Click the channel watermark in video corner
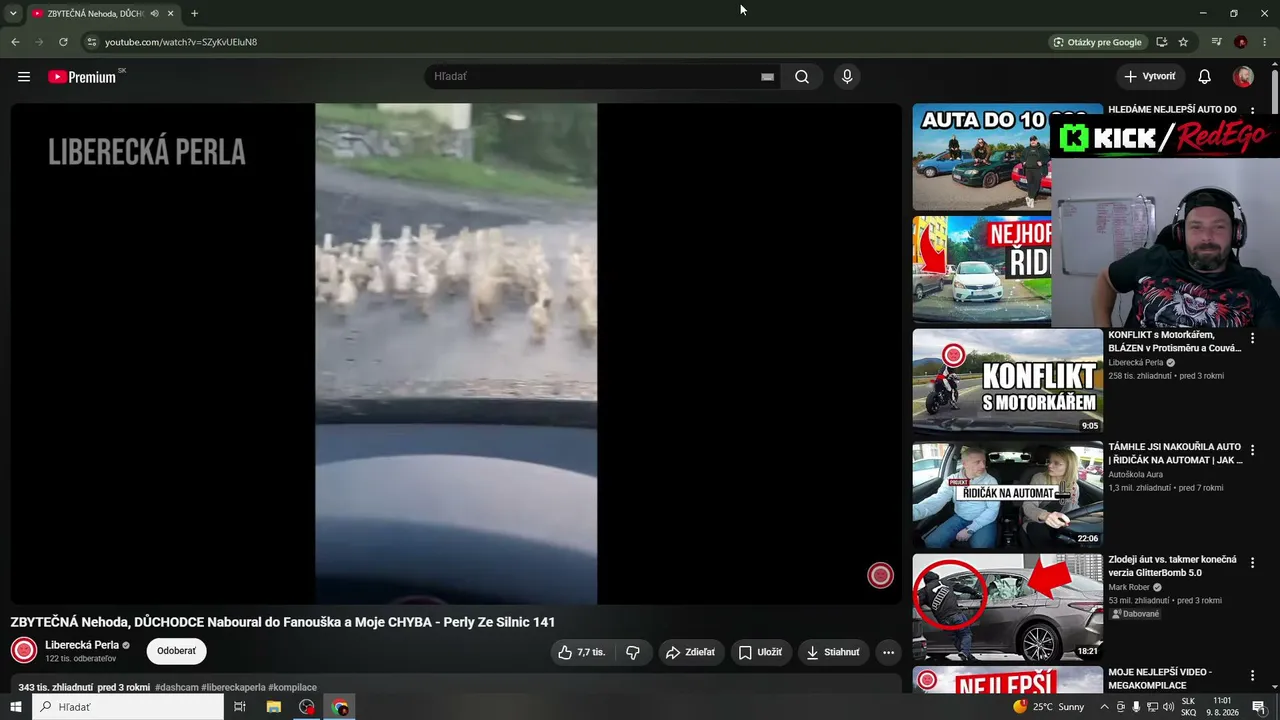 pos(880,575)
